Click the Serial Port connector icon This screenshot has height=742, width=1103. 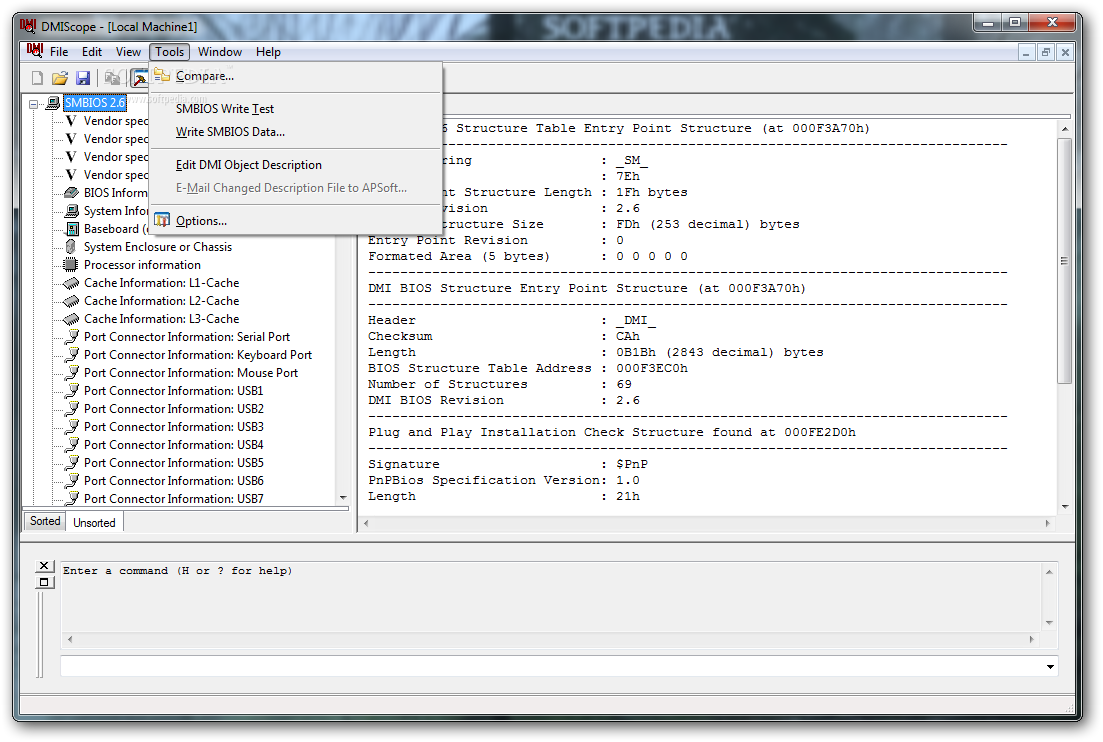tap(72, 337)
